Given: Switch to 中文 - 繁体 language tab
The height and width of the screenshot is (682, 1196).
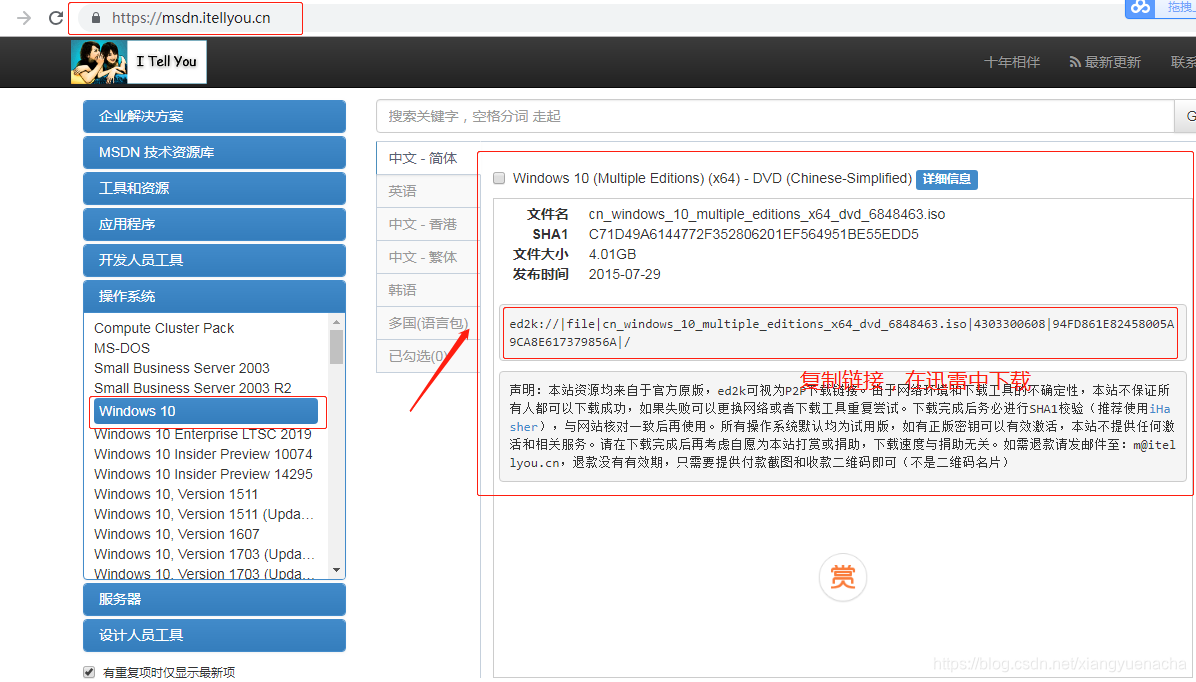Looking at the screenshot, I should [x=427, y=257].
